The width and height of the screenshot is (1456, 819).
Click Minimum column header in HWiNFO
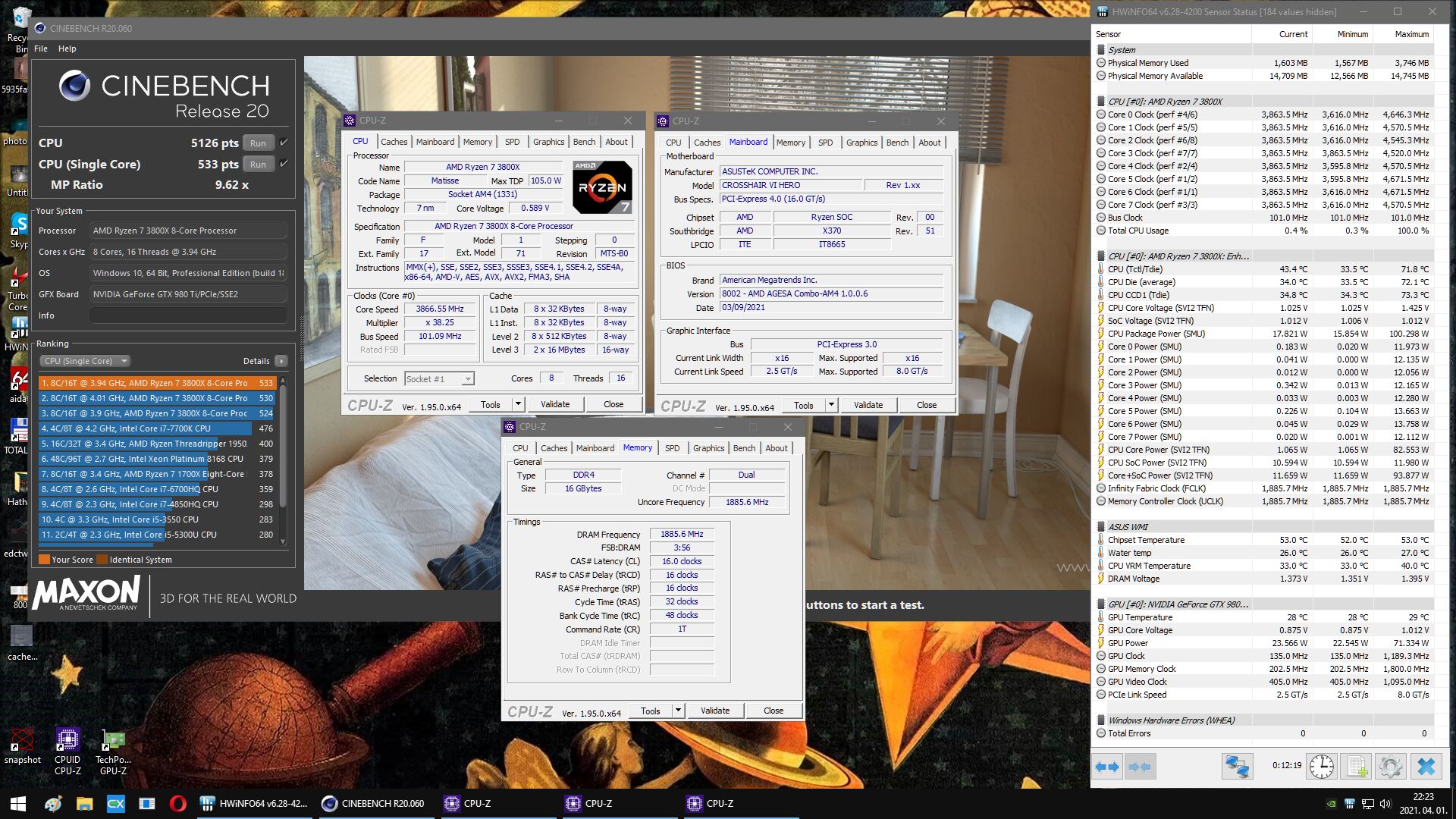tap(1352, 34)
